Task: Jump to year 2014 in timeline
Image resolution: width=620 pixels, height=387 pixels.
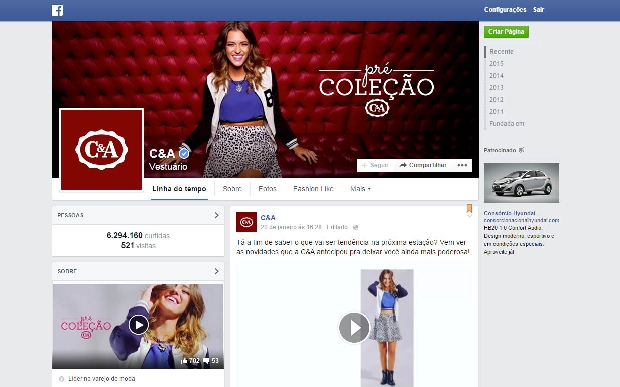Action: click(496, 76)
